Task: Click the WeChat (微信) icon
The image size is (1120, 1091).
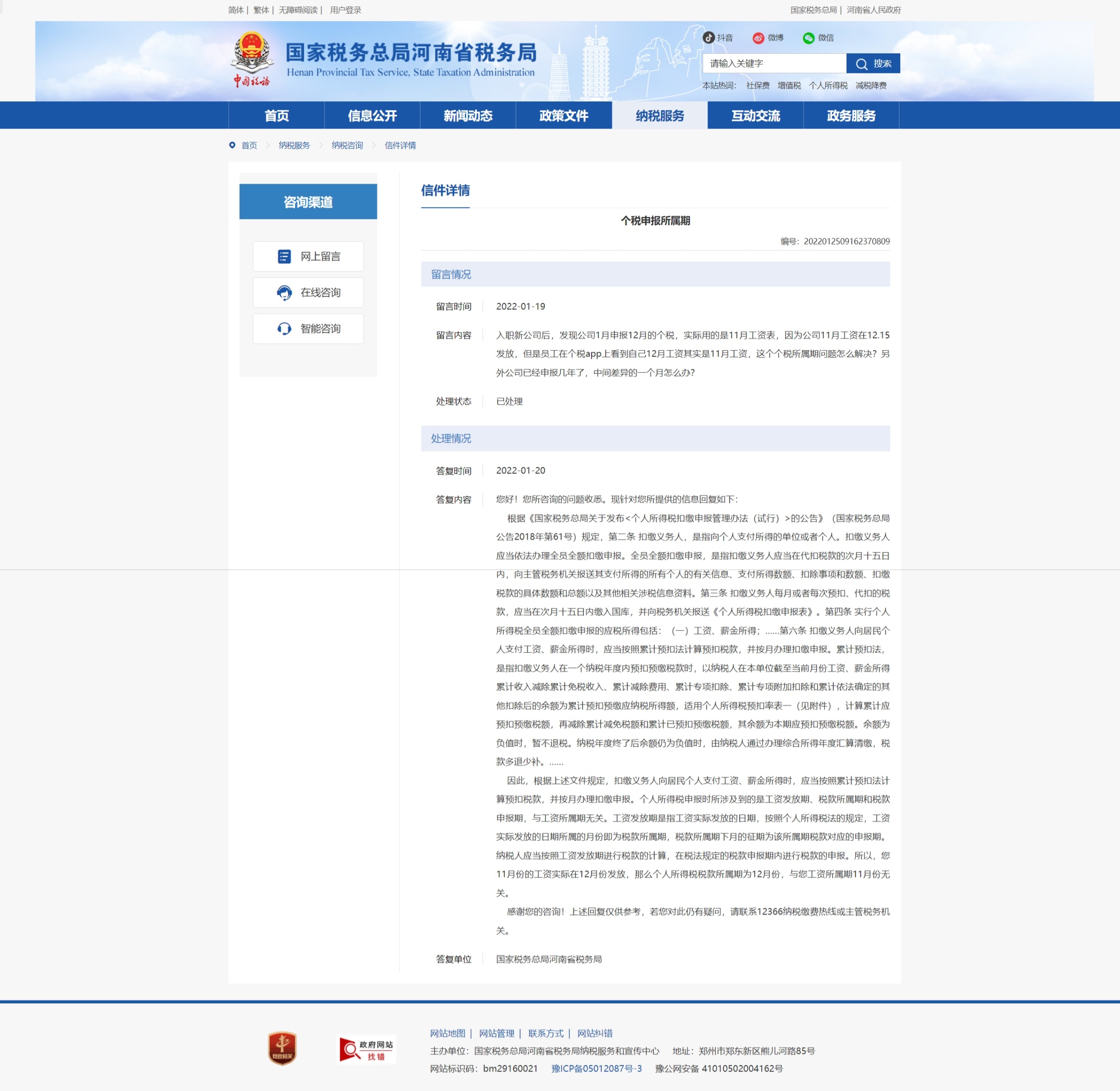Action: (x=808, y=38)
